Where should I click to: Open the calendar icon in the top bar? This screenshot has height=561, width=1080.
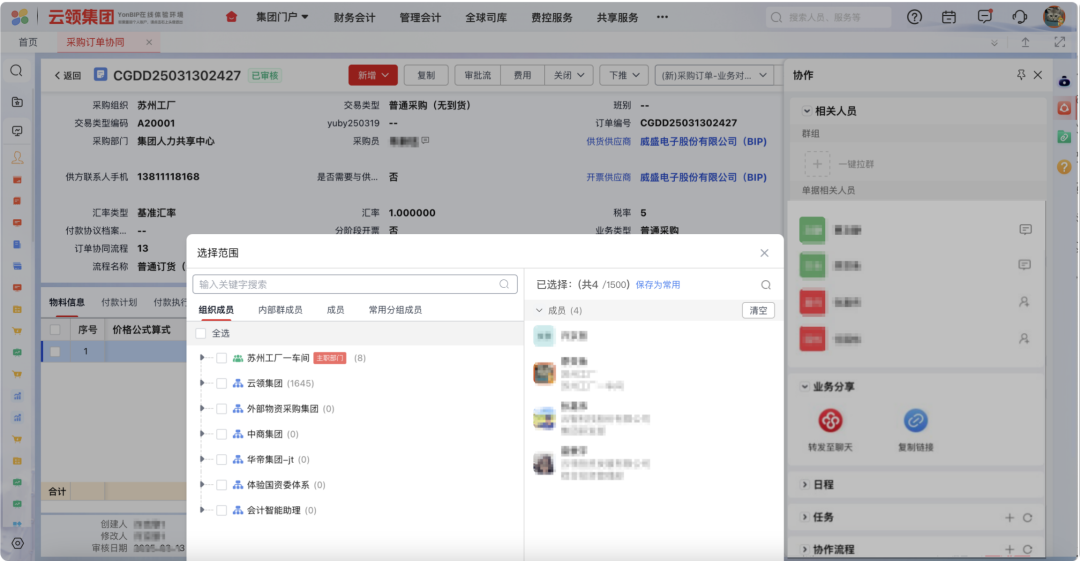click(949, 17)
